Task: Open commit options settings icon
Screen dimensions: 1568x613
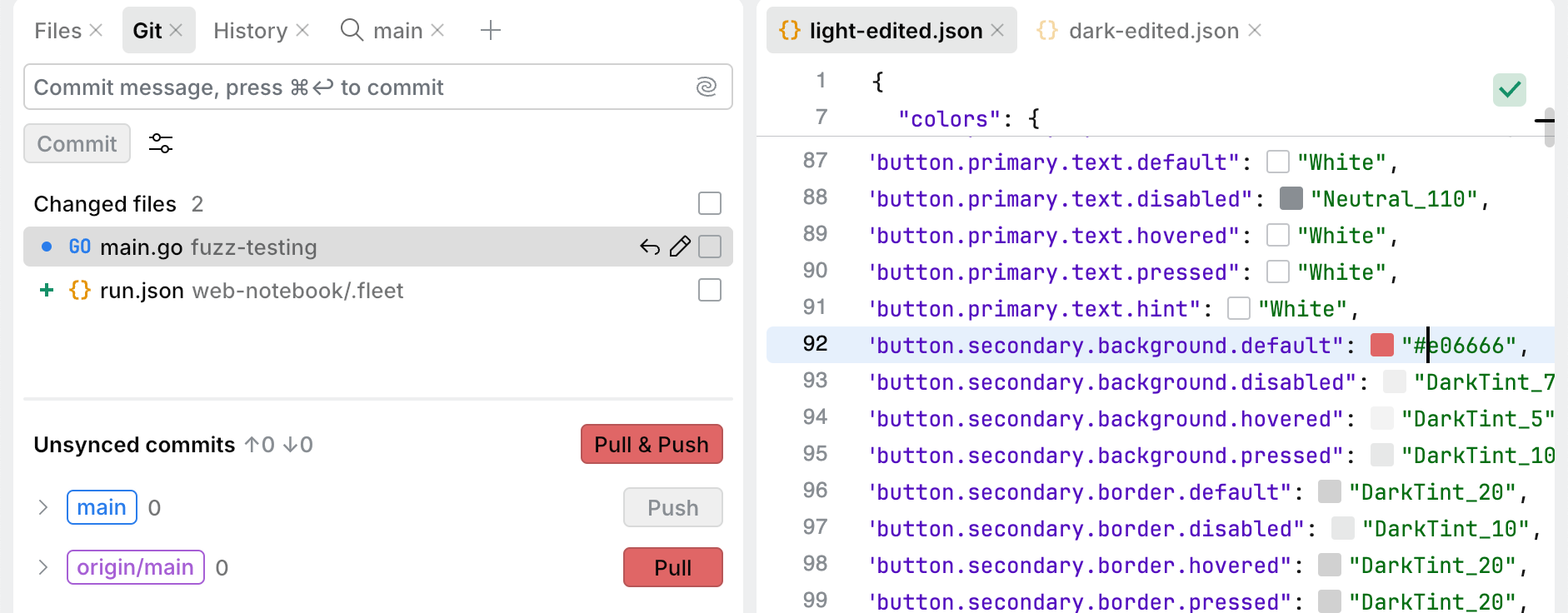Action: [161, 143]
